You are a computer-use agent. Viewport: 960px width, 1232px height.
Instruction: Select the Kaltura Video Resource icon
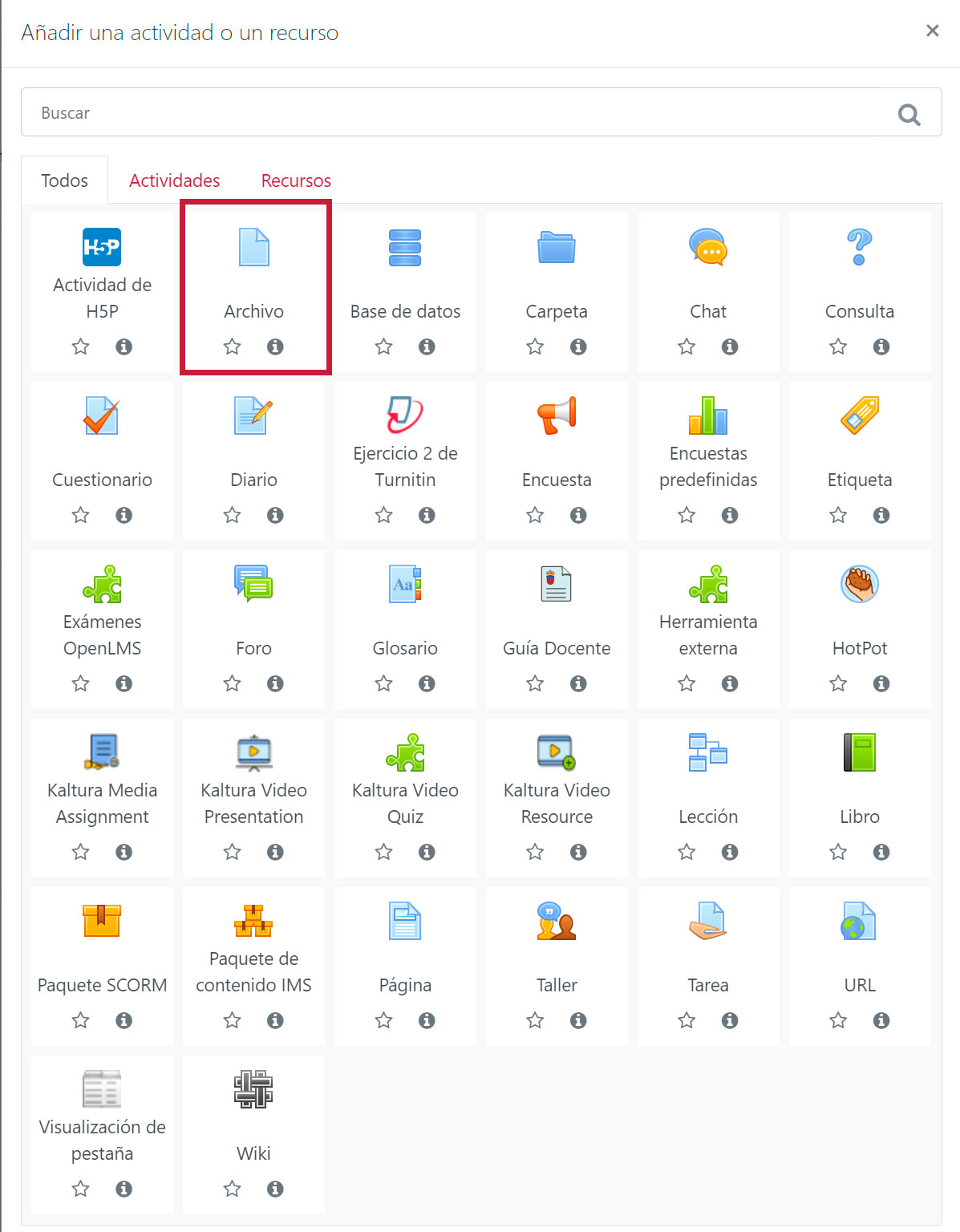(557, 752)
